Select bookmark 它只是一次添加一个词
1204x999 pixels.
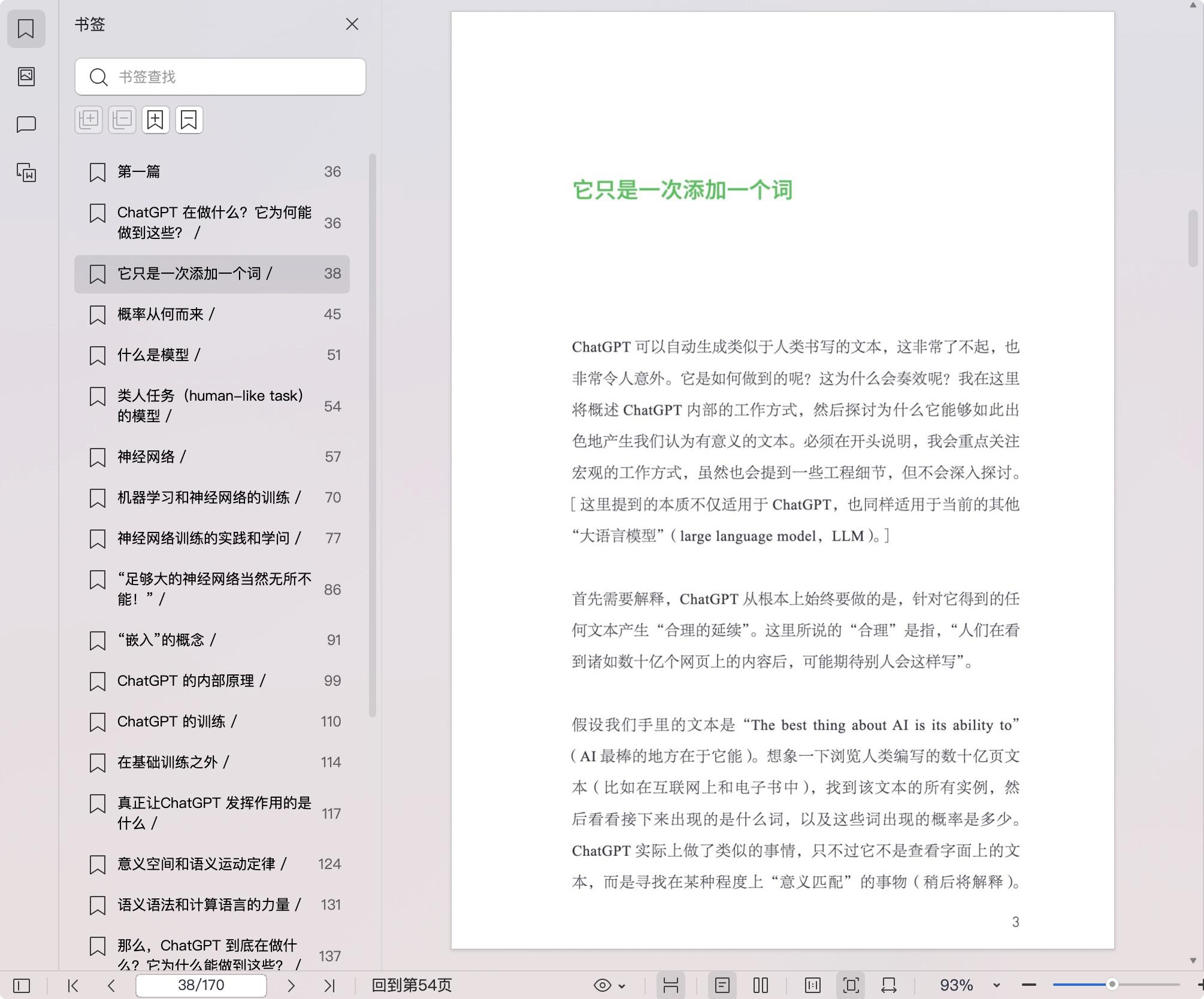[x=212, y=274]
